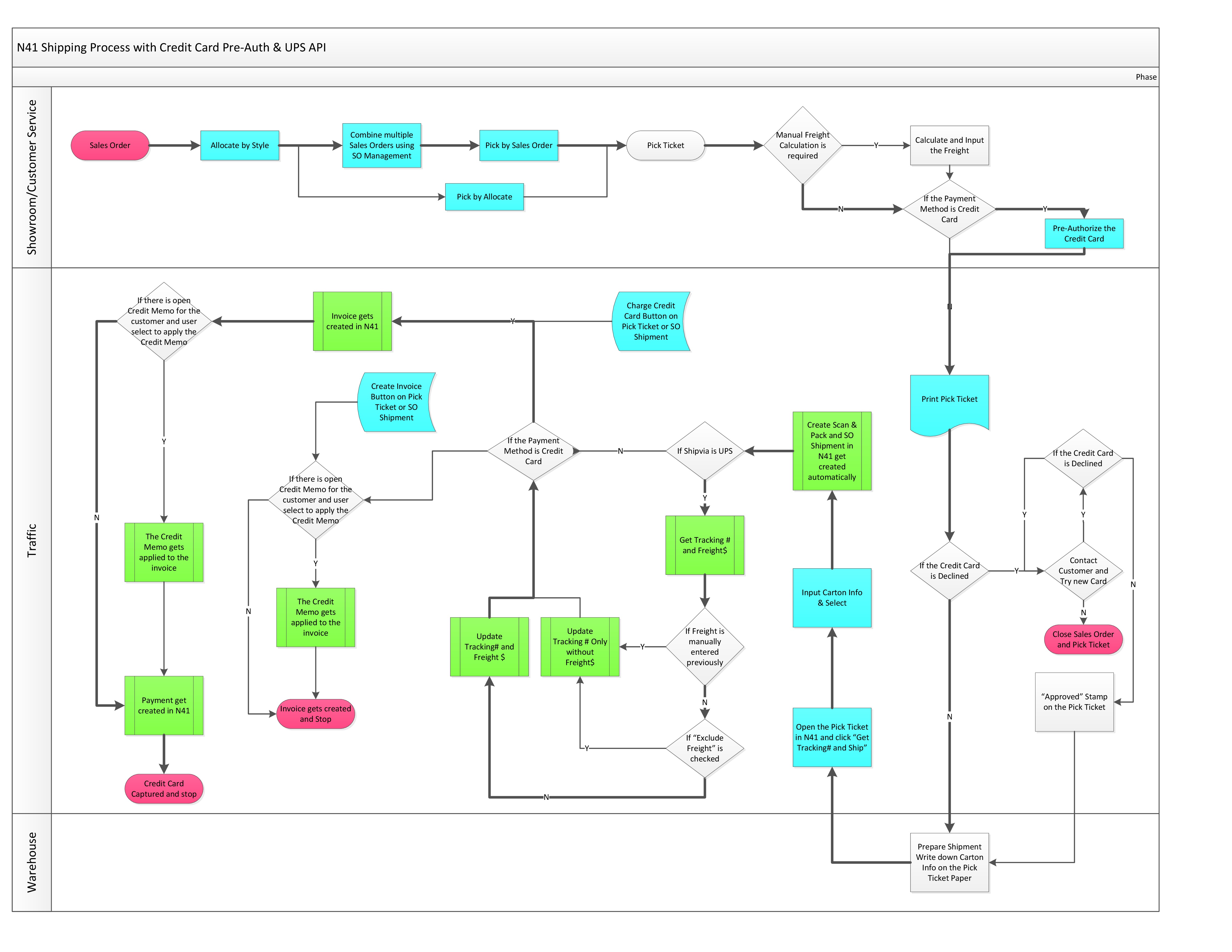
Task: Click the Pick by Sales Order box
Action: pyautogui.click(x=519, y=145)
